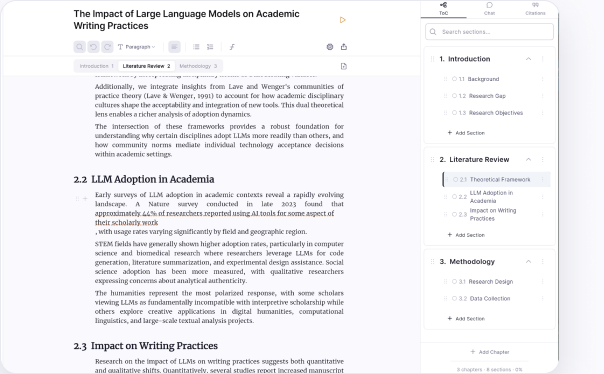Open the three-dot menu for Methodology chapter
The height and width of the screenshot is (374, 604).
click(x=542, y=262)
